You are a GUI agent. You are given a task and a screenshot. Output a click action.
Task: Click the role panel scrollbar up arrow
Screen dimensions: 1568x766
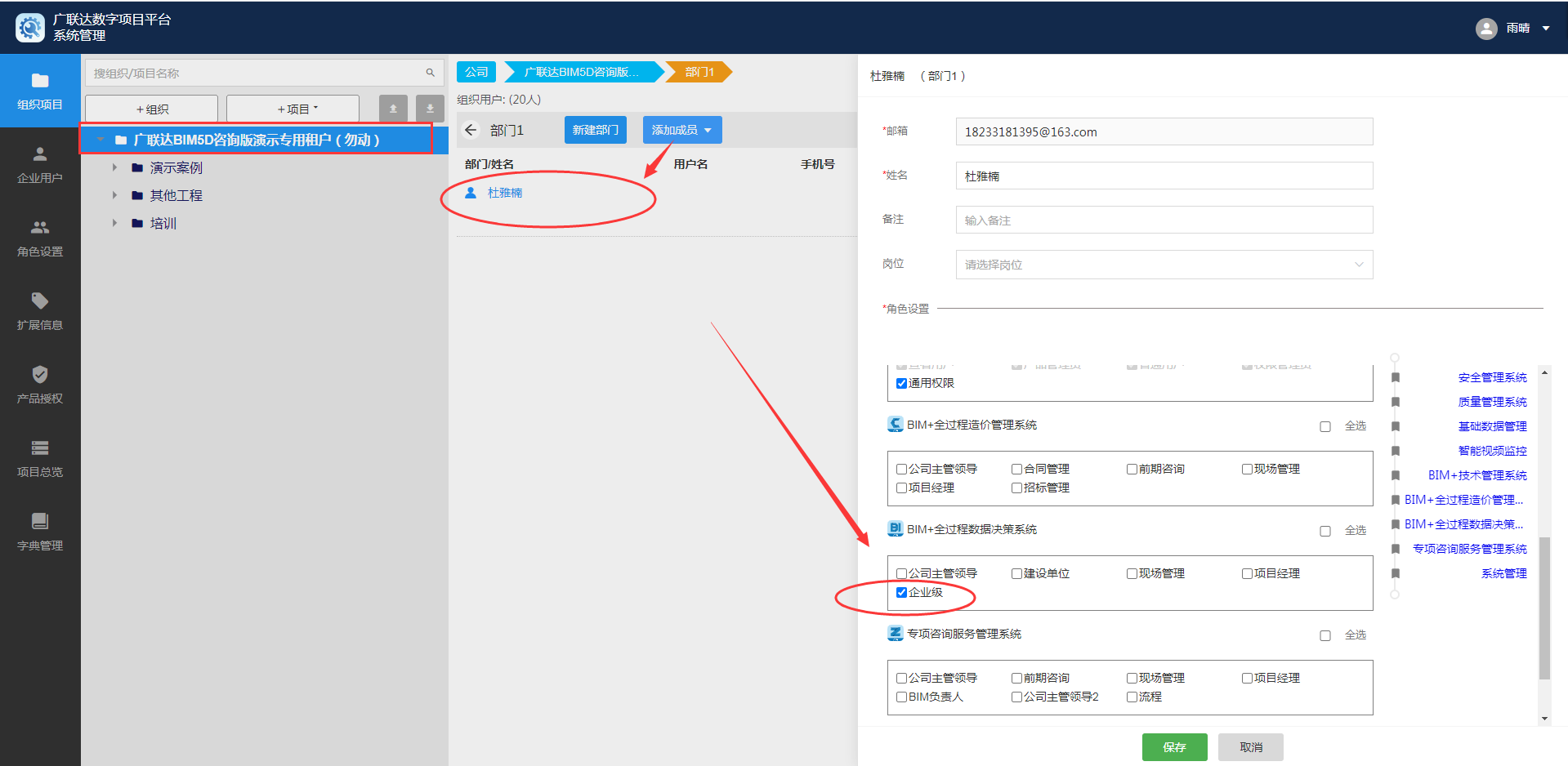(1544, 372)
